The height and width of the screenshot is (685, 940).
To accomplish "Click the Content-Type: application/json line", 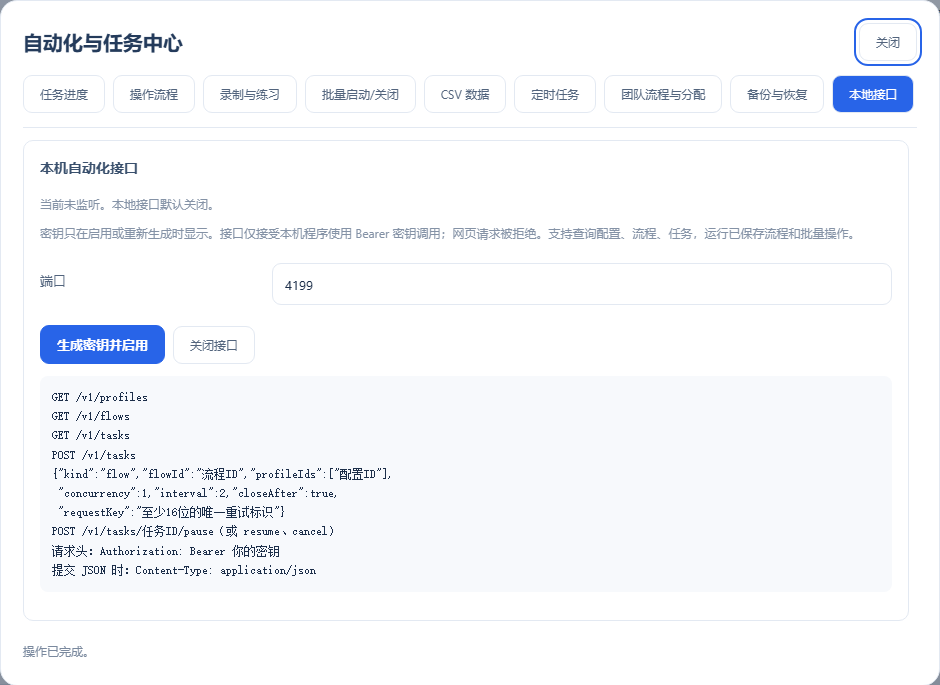I will (184, 570).
